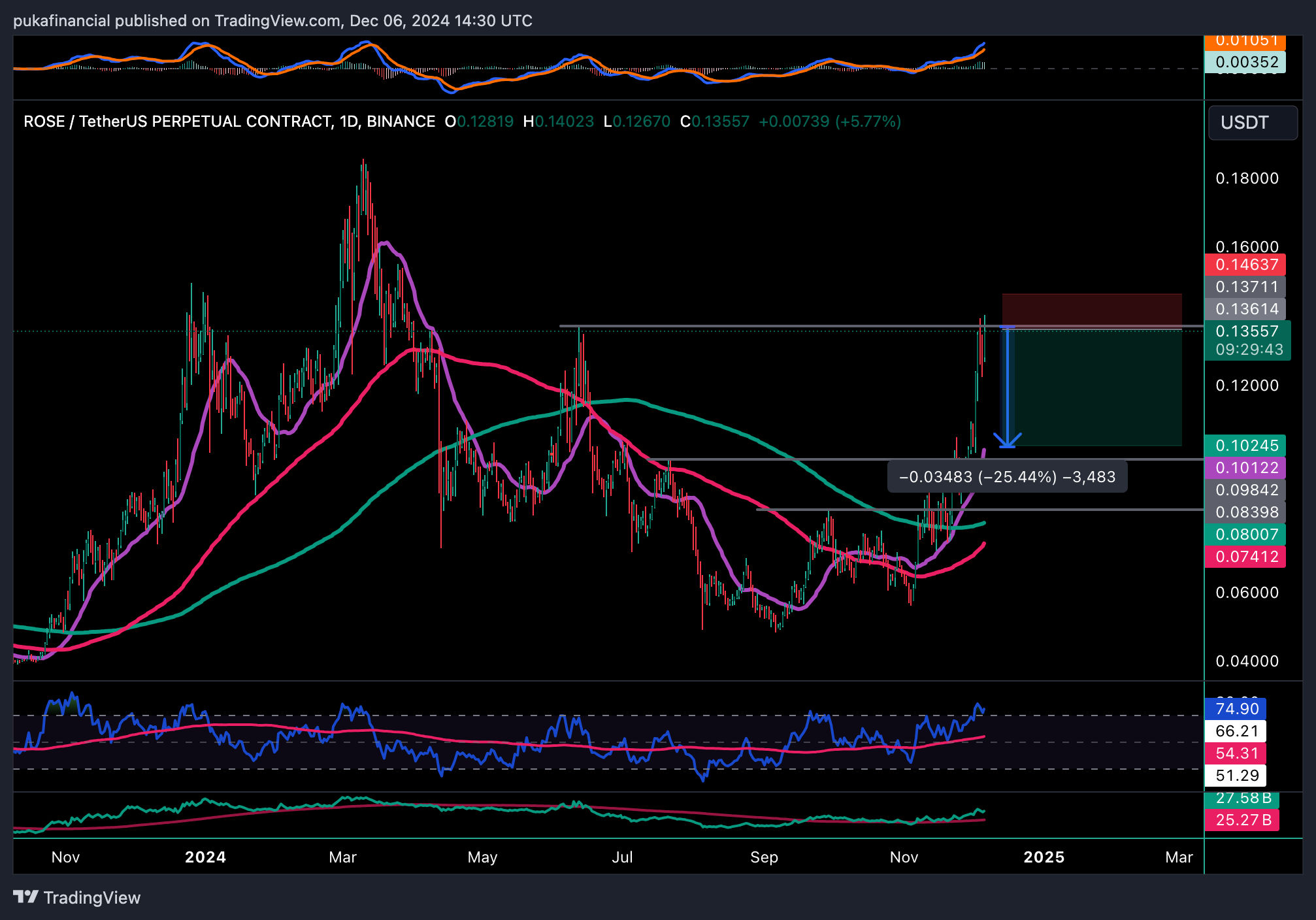Click the RSI value label 74.90
1316x920 pixels.
[1236, 709]
